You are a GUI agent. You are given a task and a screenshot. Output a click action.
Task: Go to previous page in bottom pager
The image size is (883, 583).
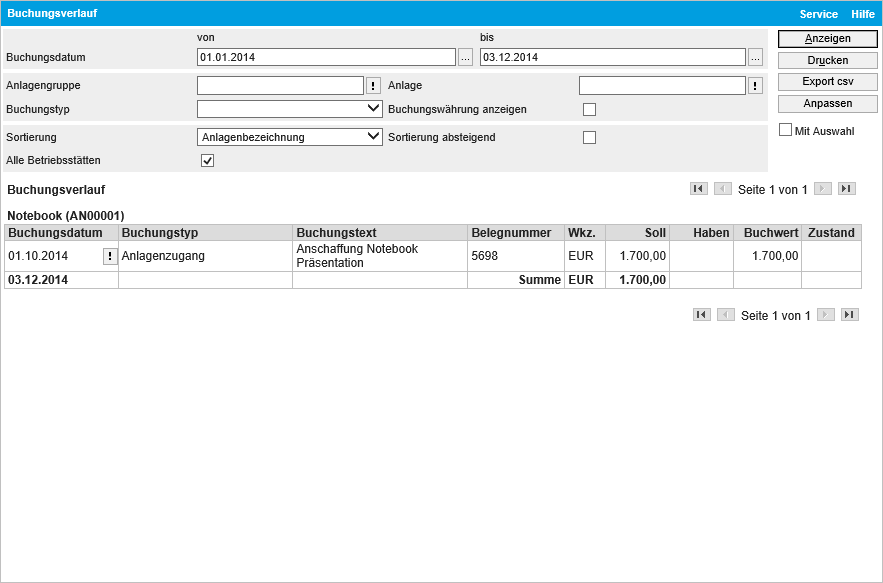[x=726, y=315]
